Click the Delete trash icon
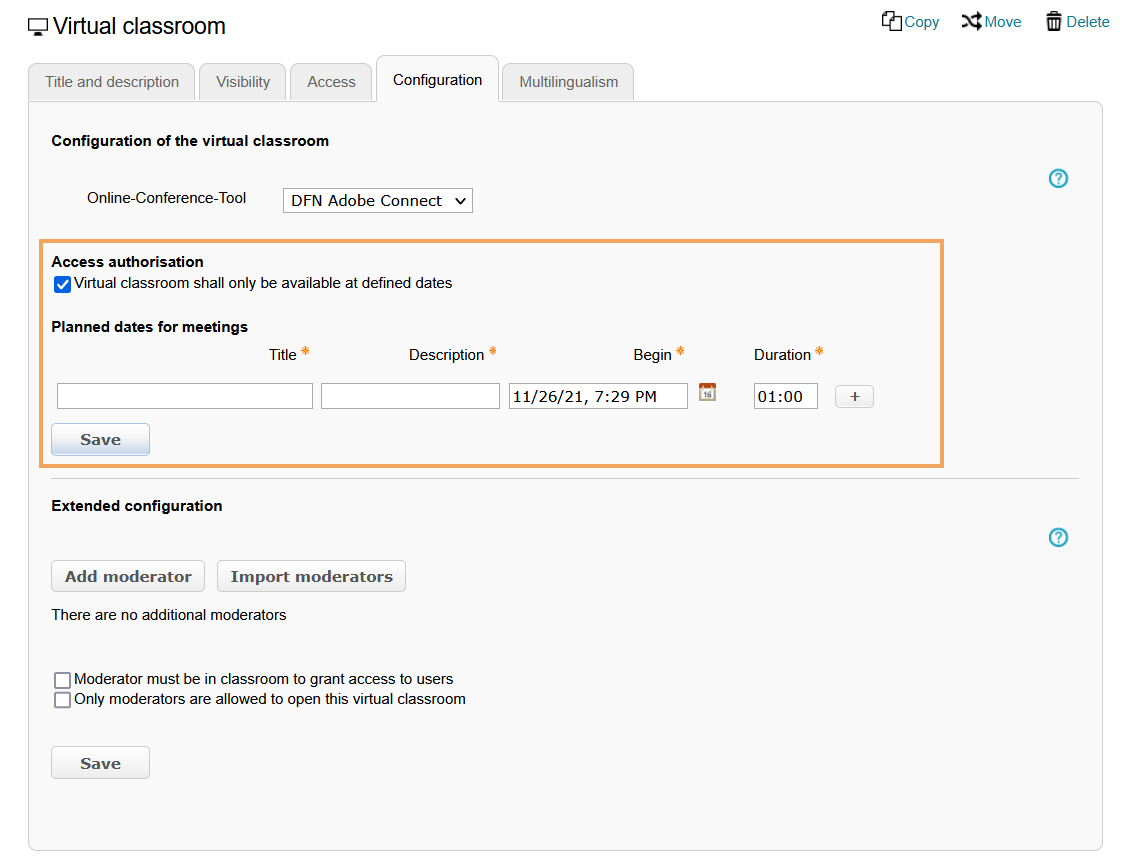 (1054, 21)
